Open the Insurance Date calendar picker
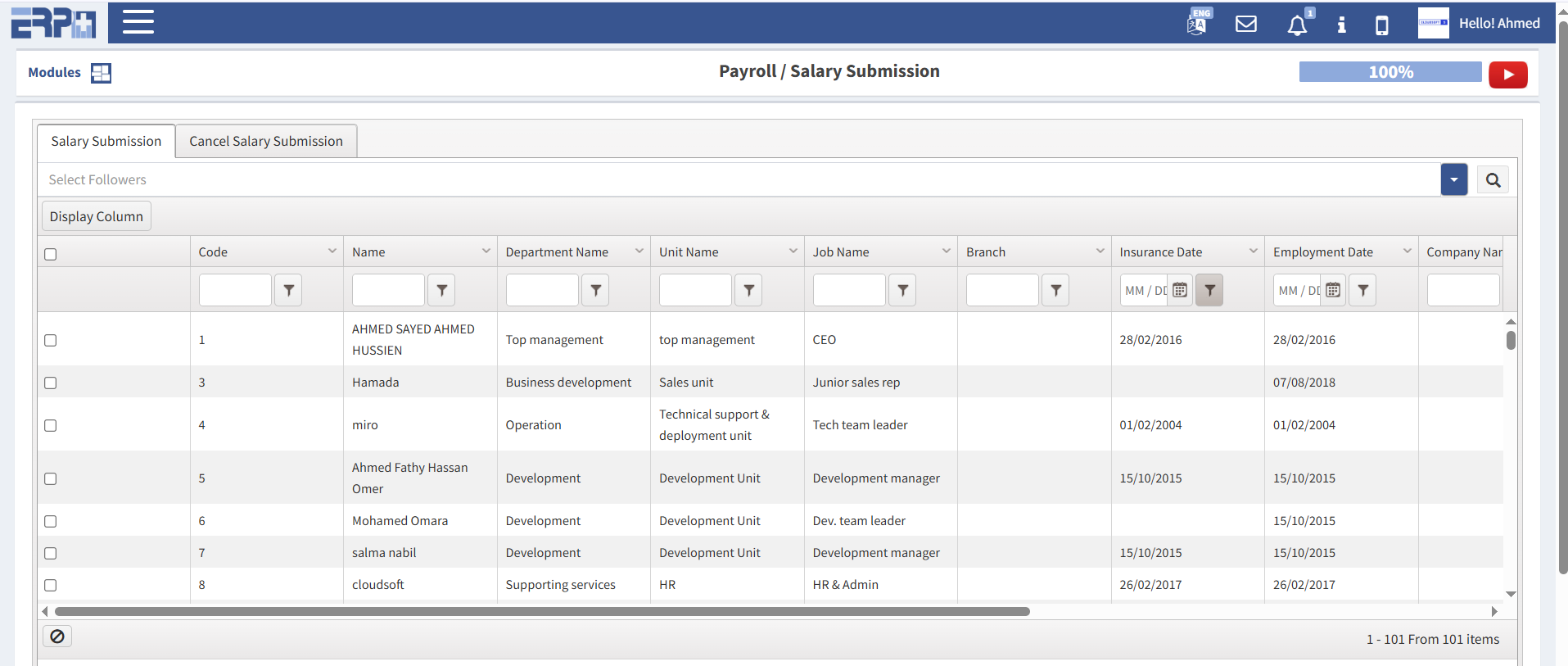Image resolution: width=1568 pixels, height=666 pixels. (x=1180, y=290)
